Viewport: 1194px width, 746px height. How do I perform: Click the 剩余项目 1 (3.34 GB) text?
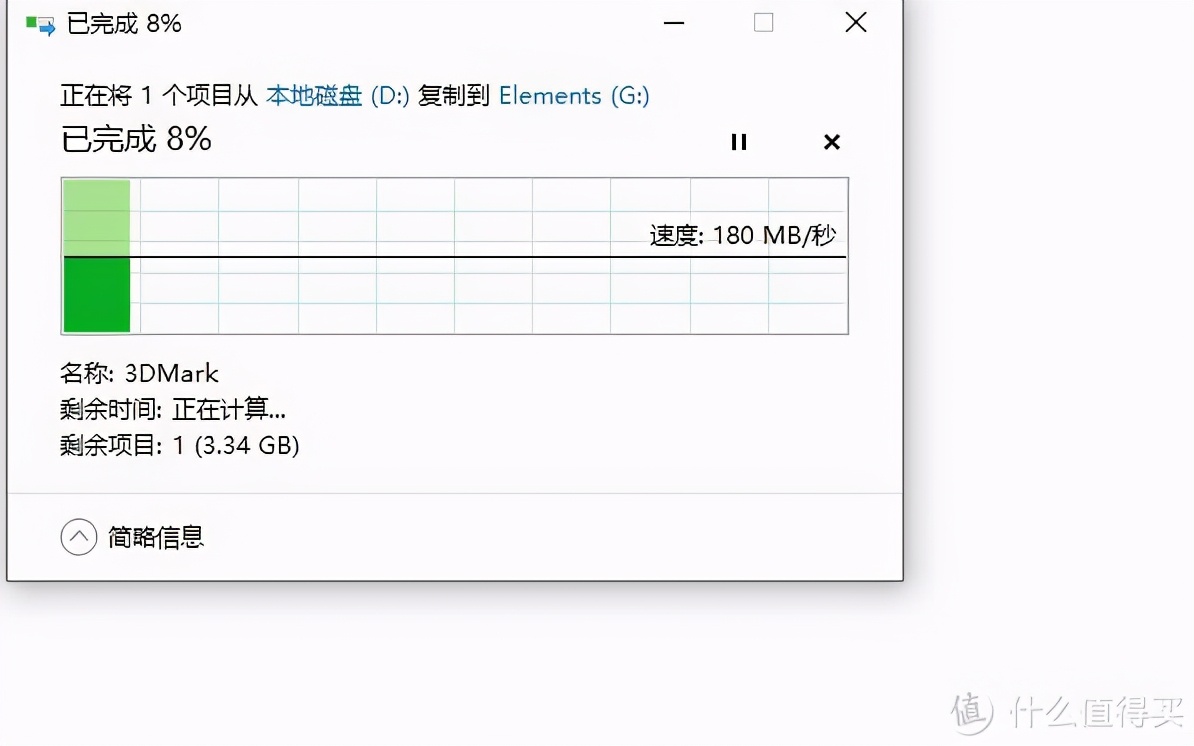tap(180, 445)
